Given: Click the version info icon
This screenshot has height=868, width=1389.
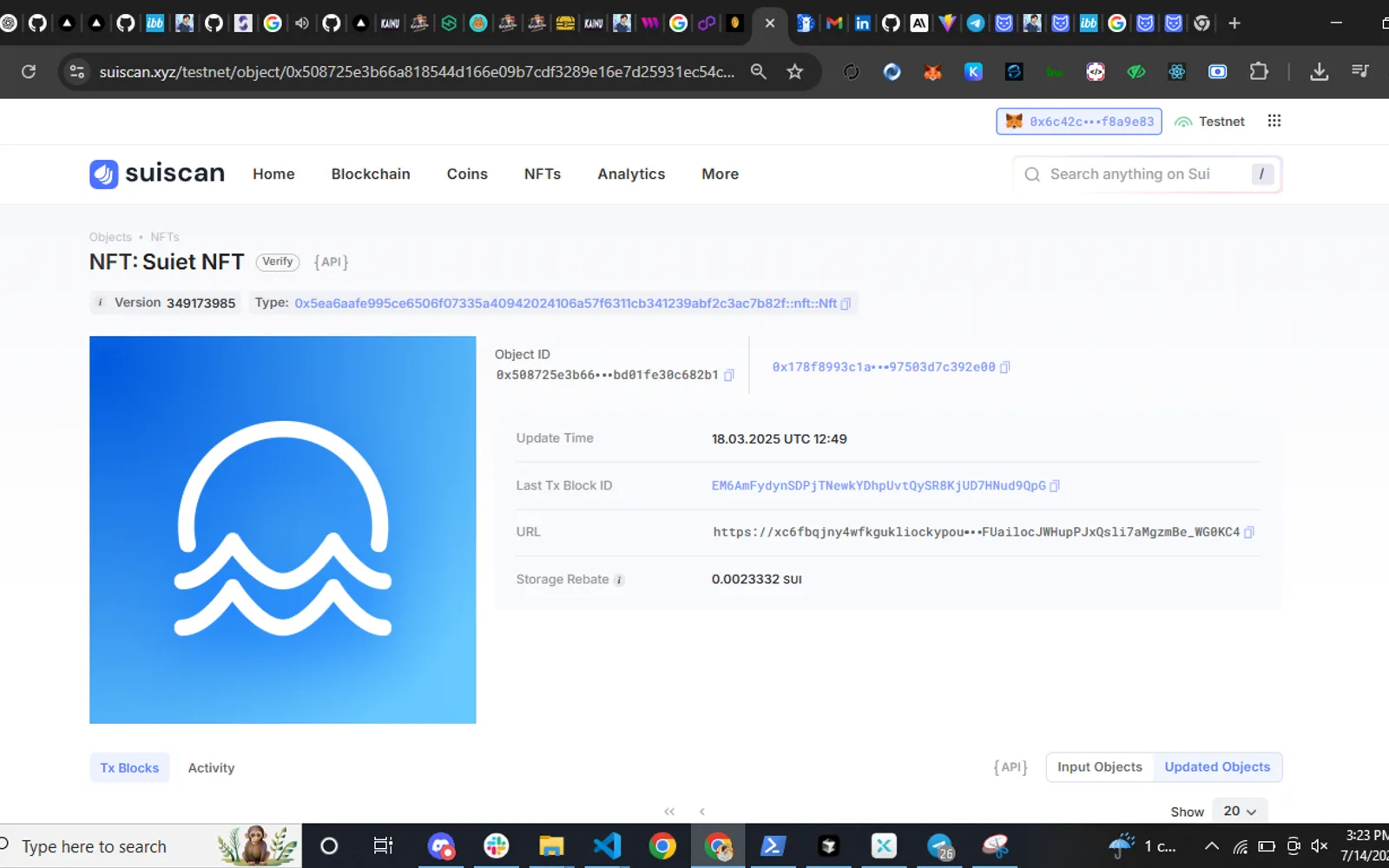Looking at the screenshot, I should click(x=100, y=302).
